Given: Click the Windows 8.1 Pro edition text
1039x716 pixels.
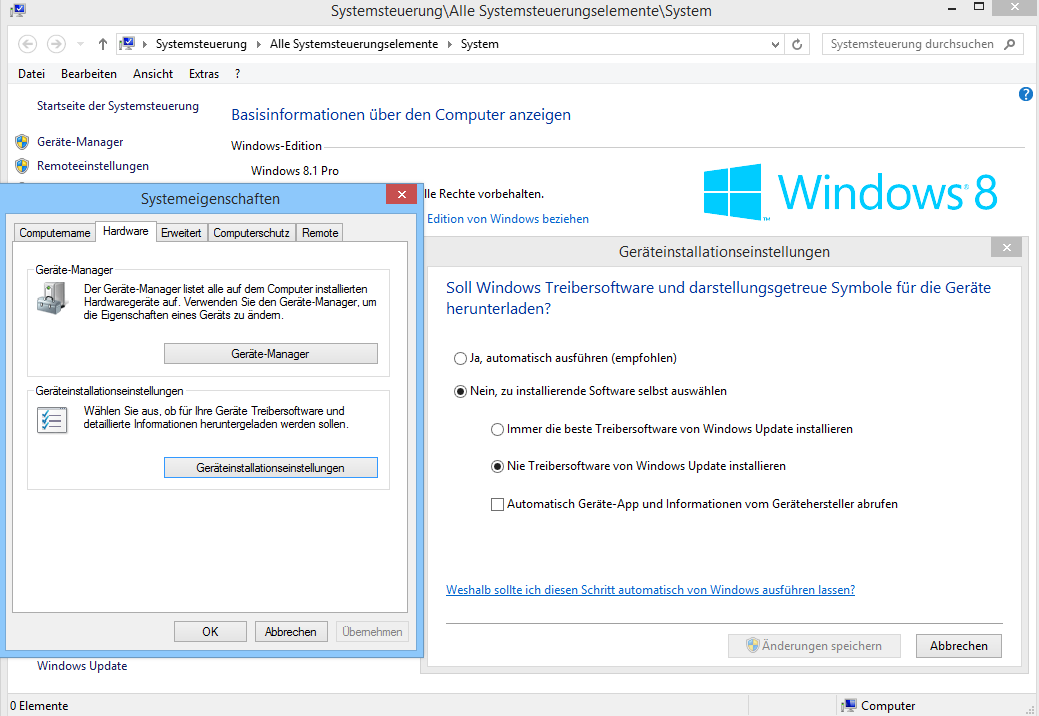Looking at the screenshot, I should [295, 170].
